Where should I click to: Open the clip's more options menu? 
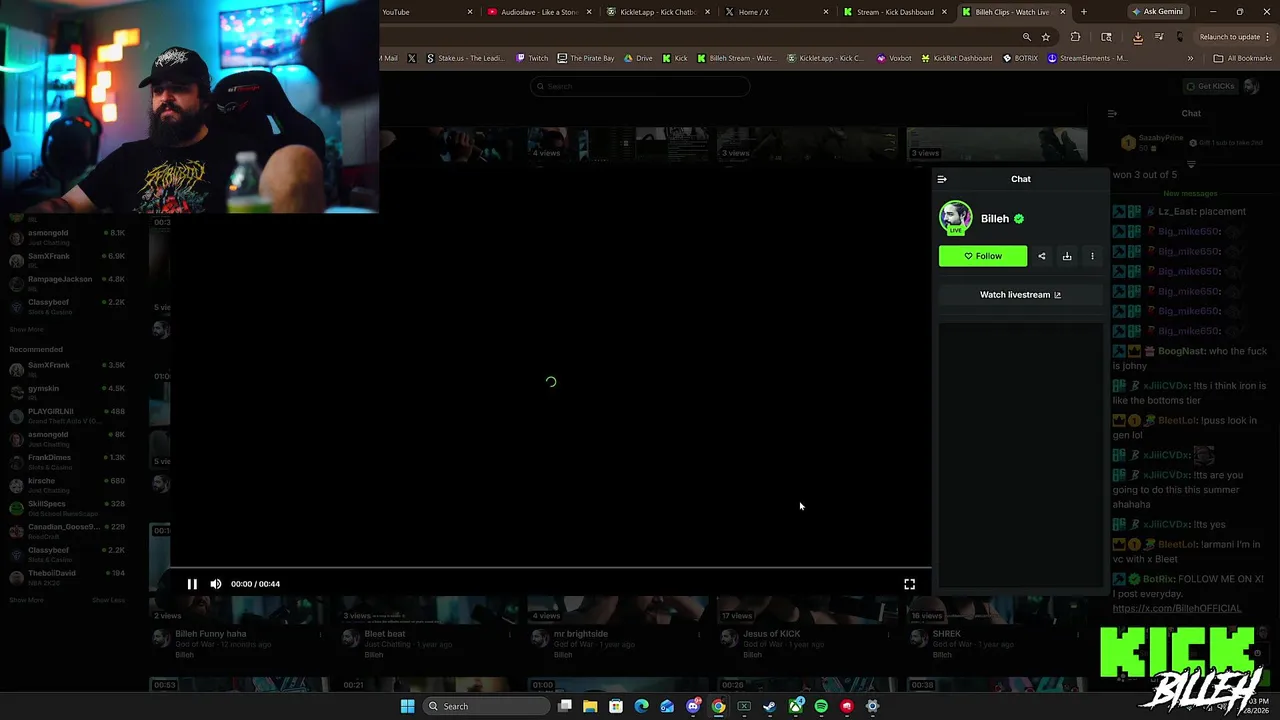(x=1092, y=256)
